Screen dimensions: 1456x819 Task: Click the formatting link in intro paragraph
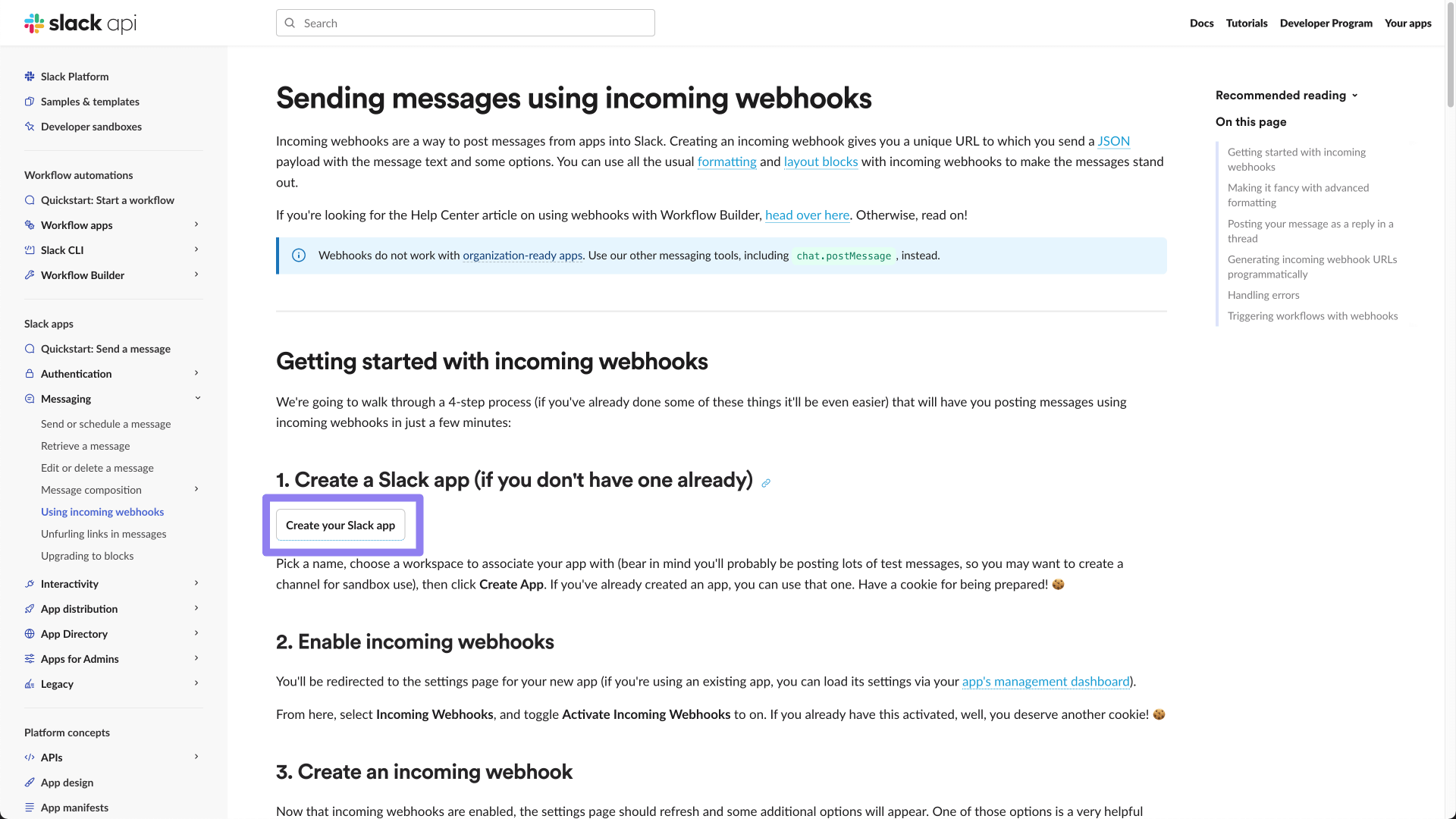click(x=727, y=161)
